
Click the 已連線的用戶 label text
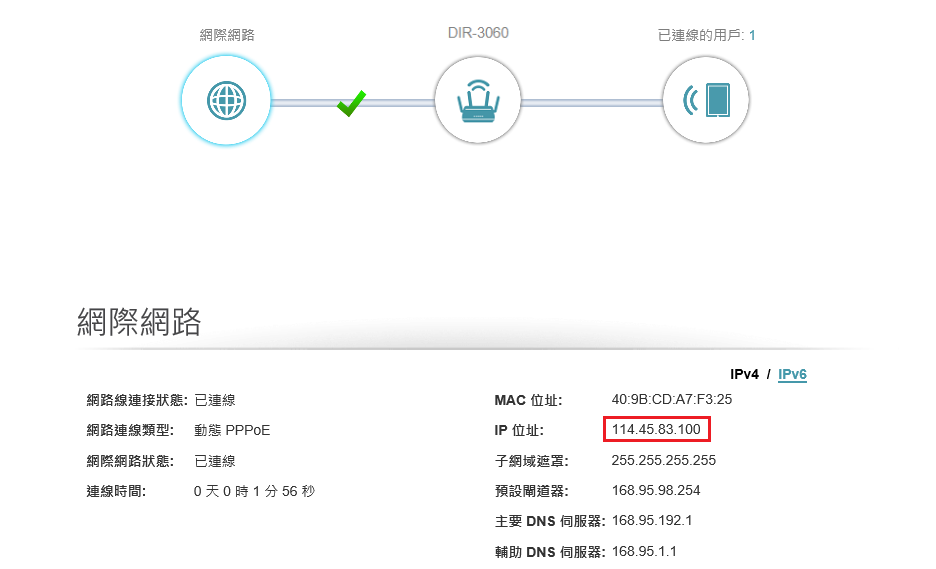point(700,35)
